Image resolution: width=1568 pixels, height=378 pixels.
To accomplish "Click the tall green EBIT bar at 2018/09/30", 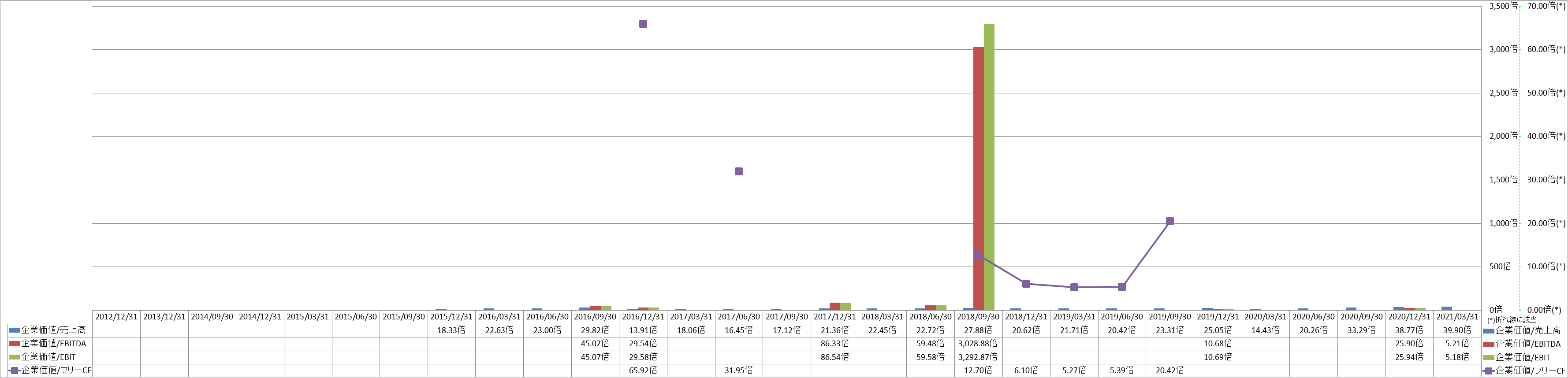I will 989,167.
